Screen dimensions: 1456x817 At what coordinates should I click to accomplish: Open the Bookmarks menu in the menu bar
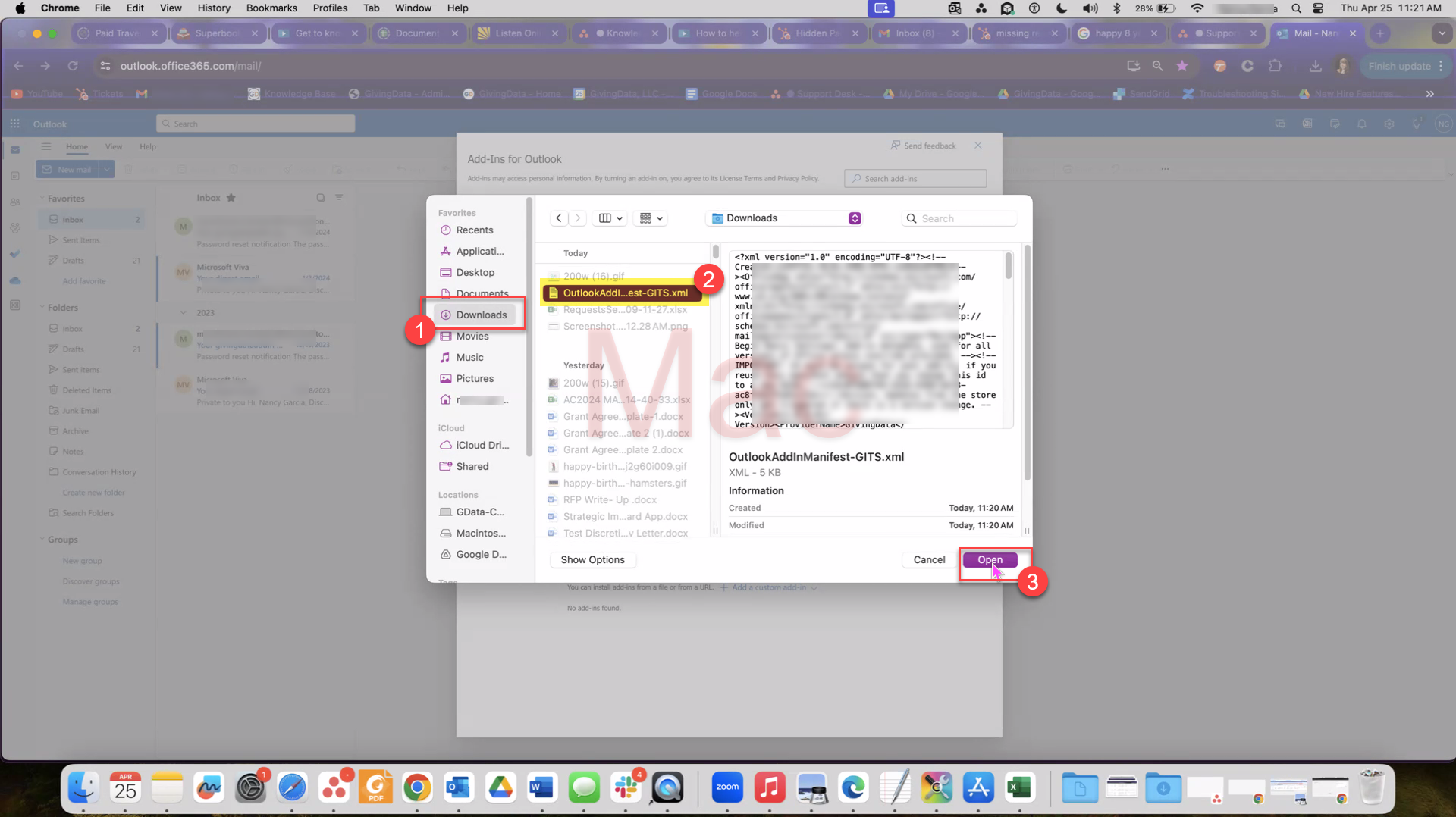271,8
